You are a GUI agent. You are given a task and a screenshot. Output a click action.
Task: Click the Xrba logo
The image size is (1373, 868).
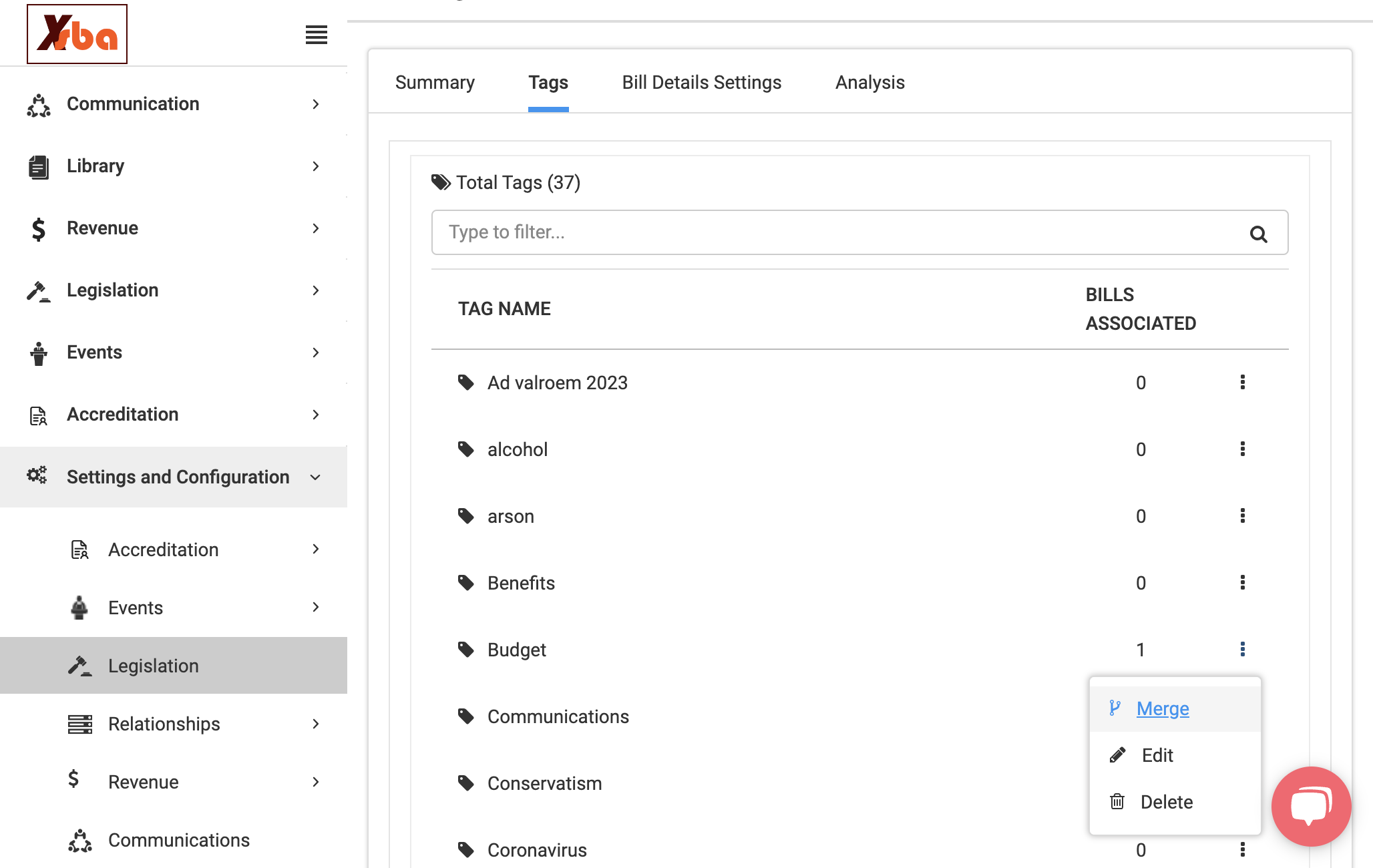point(77,34)
